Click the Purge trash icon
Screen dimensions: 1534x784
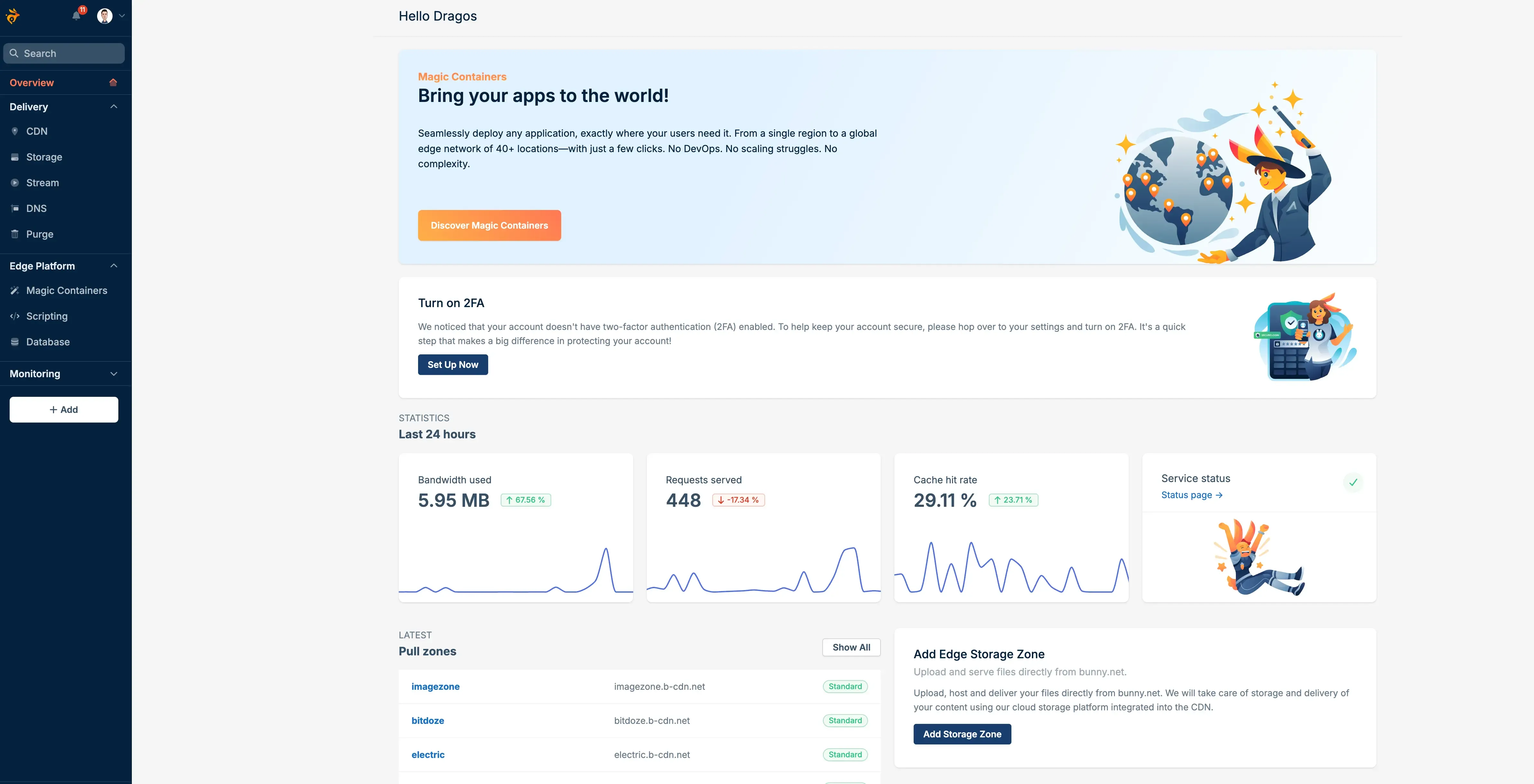coord(14,233)
